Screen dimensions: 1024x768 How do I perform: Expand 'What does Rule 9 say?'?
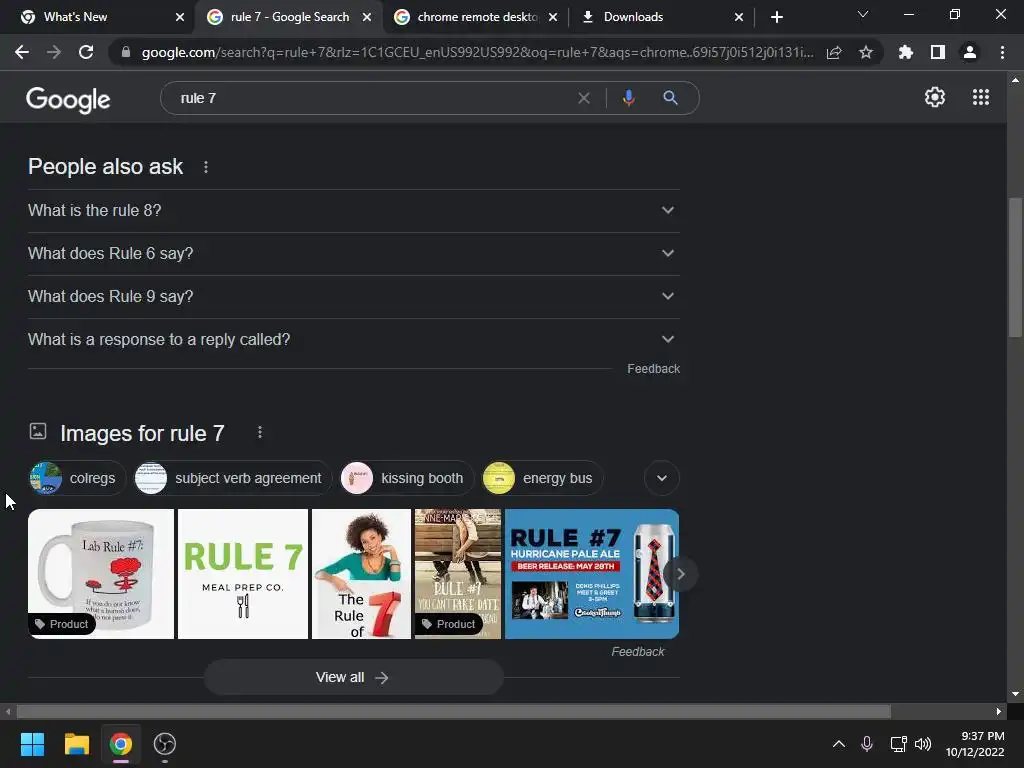coord(353,296)
